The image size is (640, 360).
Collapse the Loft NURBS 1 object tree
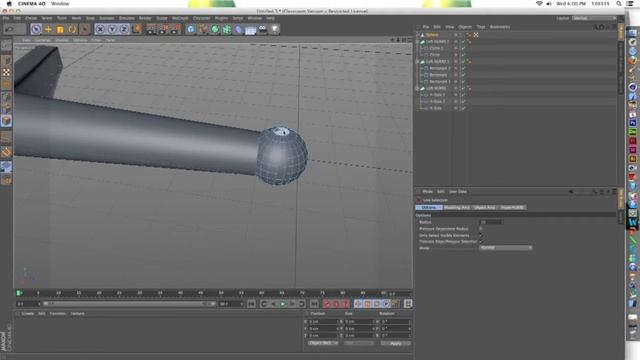pos(417,62)
